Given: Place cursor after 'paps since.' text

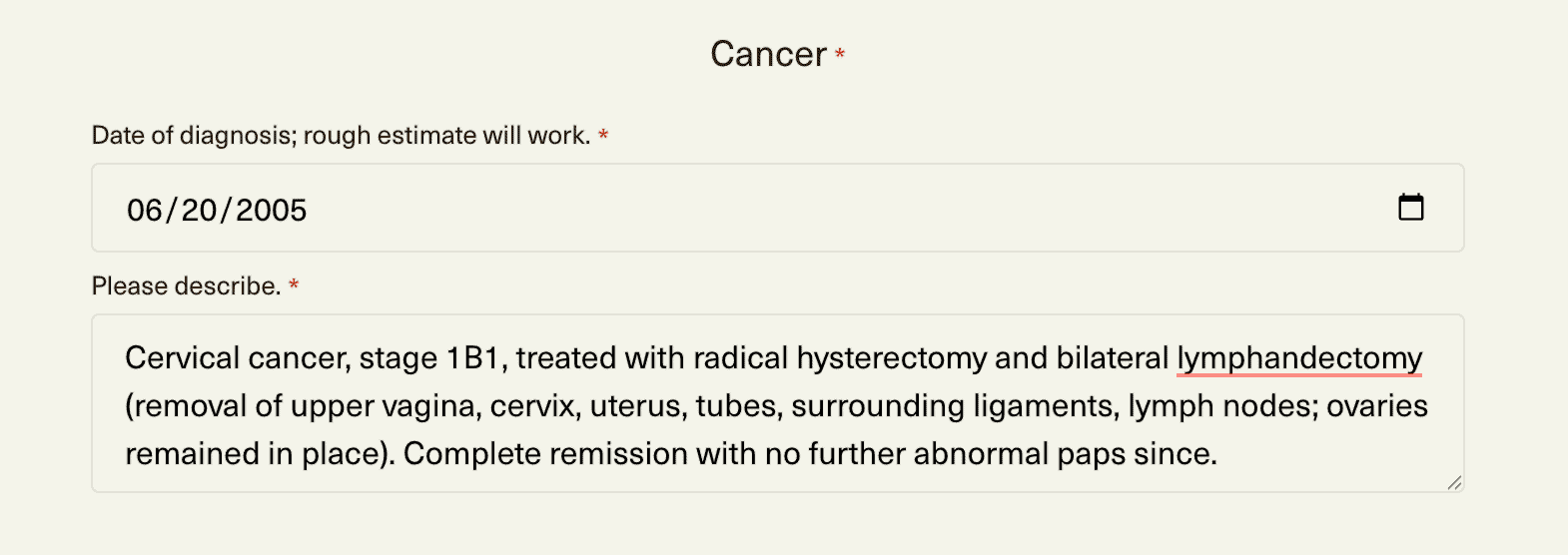Looking at the screenshot, I should 1219,454.
